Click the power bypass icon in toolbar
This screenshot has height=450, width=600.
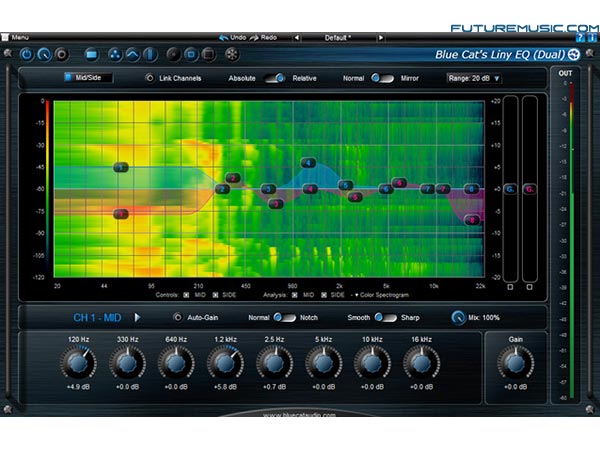coord(26,55)
